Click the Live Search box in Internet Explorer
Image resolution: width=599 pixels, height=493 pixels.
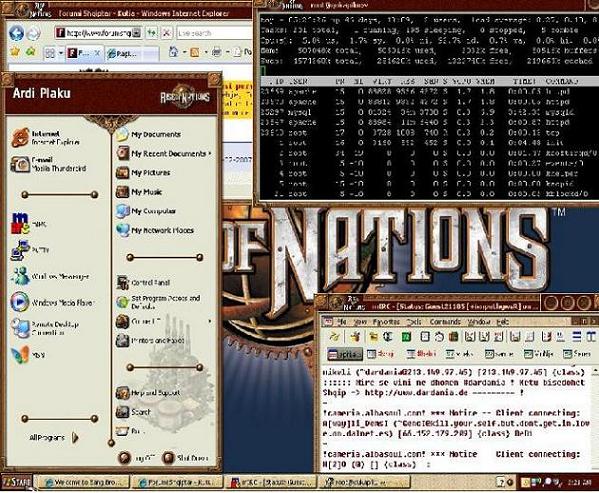(214, 33)
